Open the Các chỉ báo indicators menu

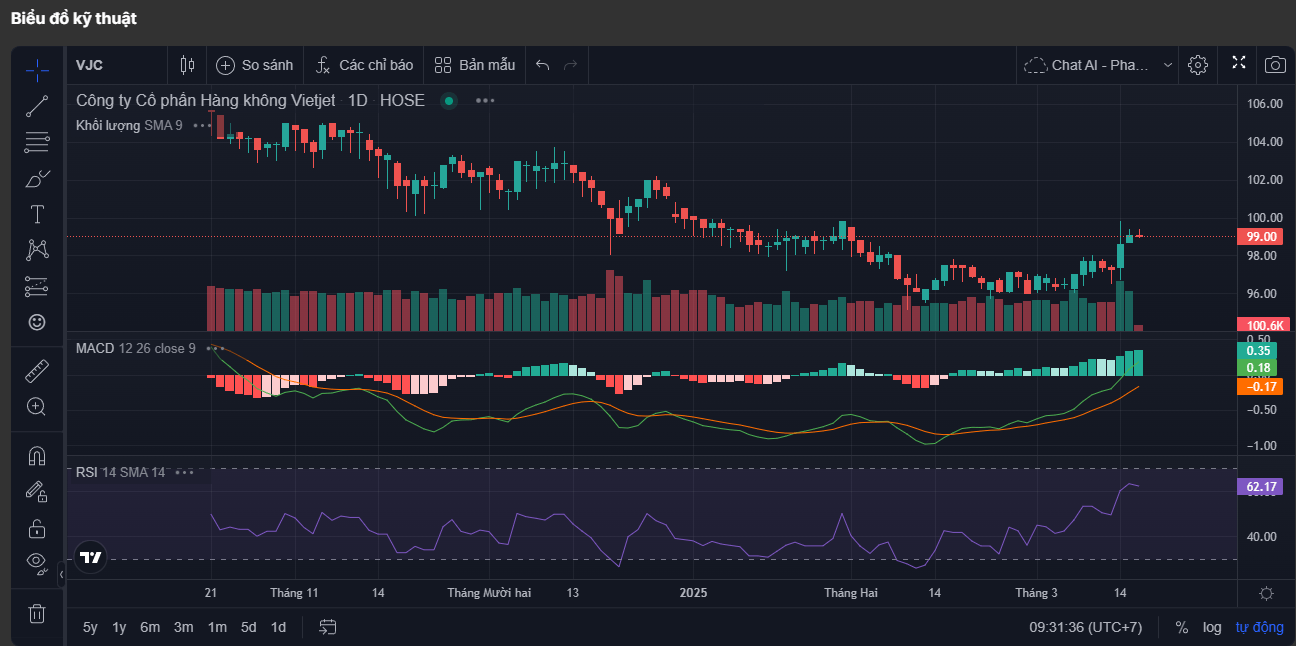[364, 65]
